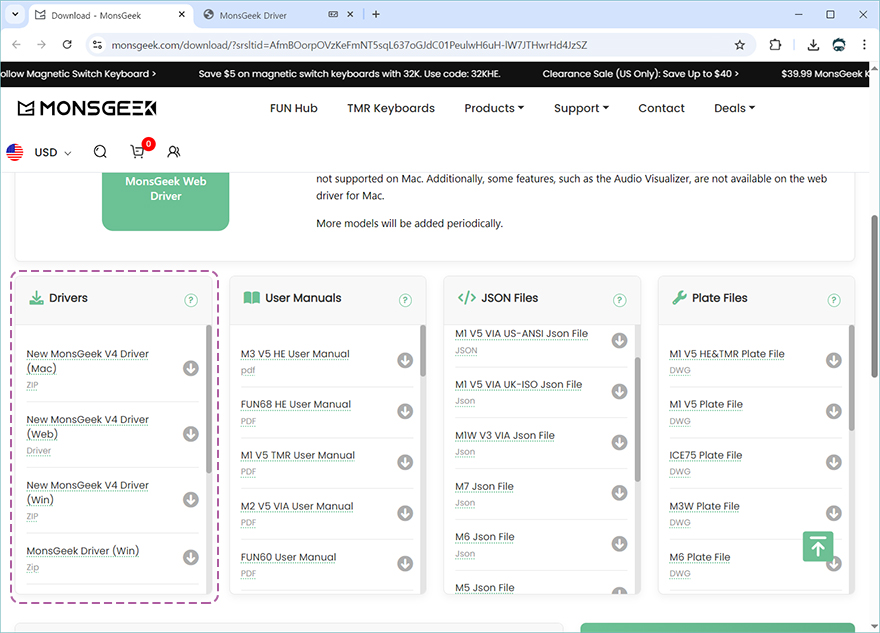Expand the Deals dropdown menu
Screen dimensions: 880x633
pos(734,108)
